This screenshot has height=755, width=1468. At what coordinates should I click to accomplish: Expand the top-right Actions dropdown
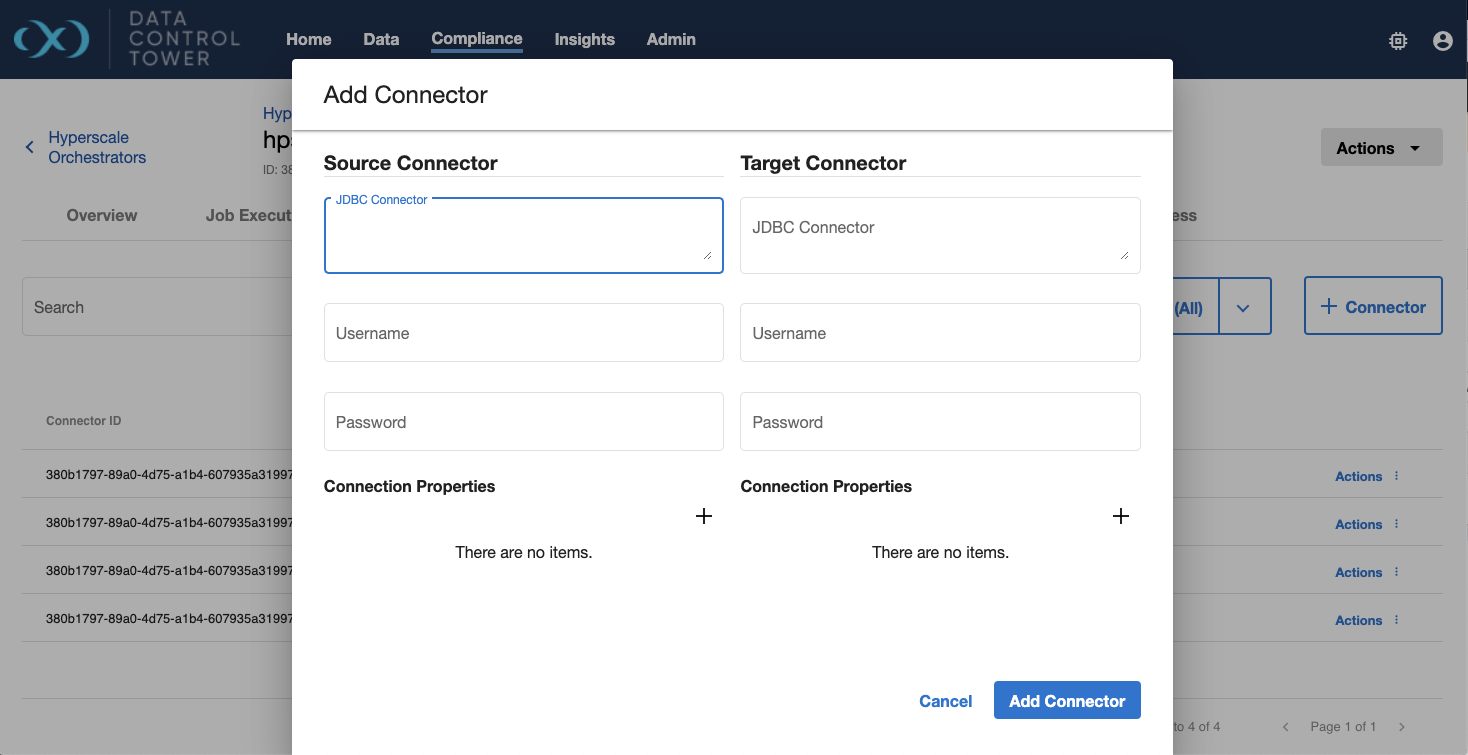click(1381, 148)
